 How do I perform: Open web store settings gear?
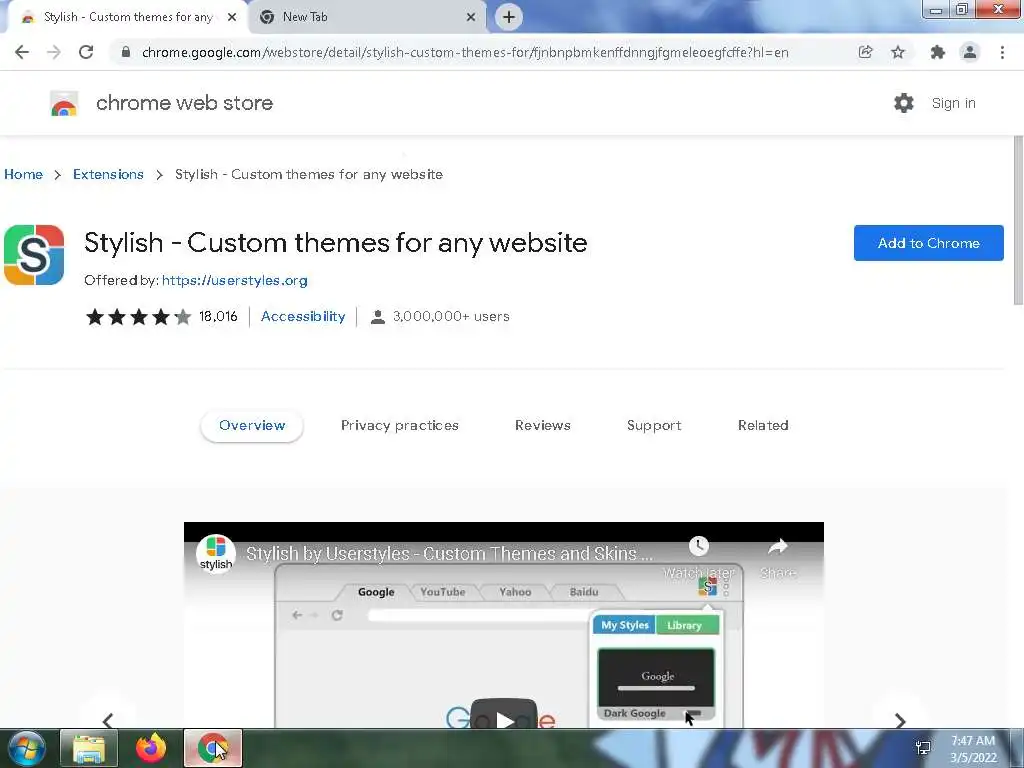click(x=904, y=103)
